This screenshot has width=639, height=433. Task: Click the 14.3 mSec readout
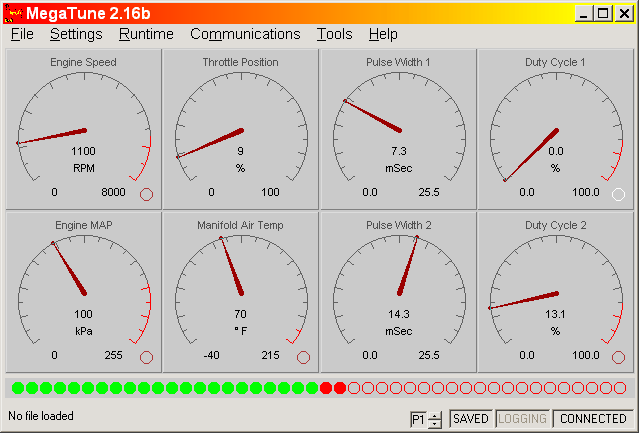pos(399,314)
